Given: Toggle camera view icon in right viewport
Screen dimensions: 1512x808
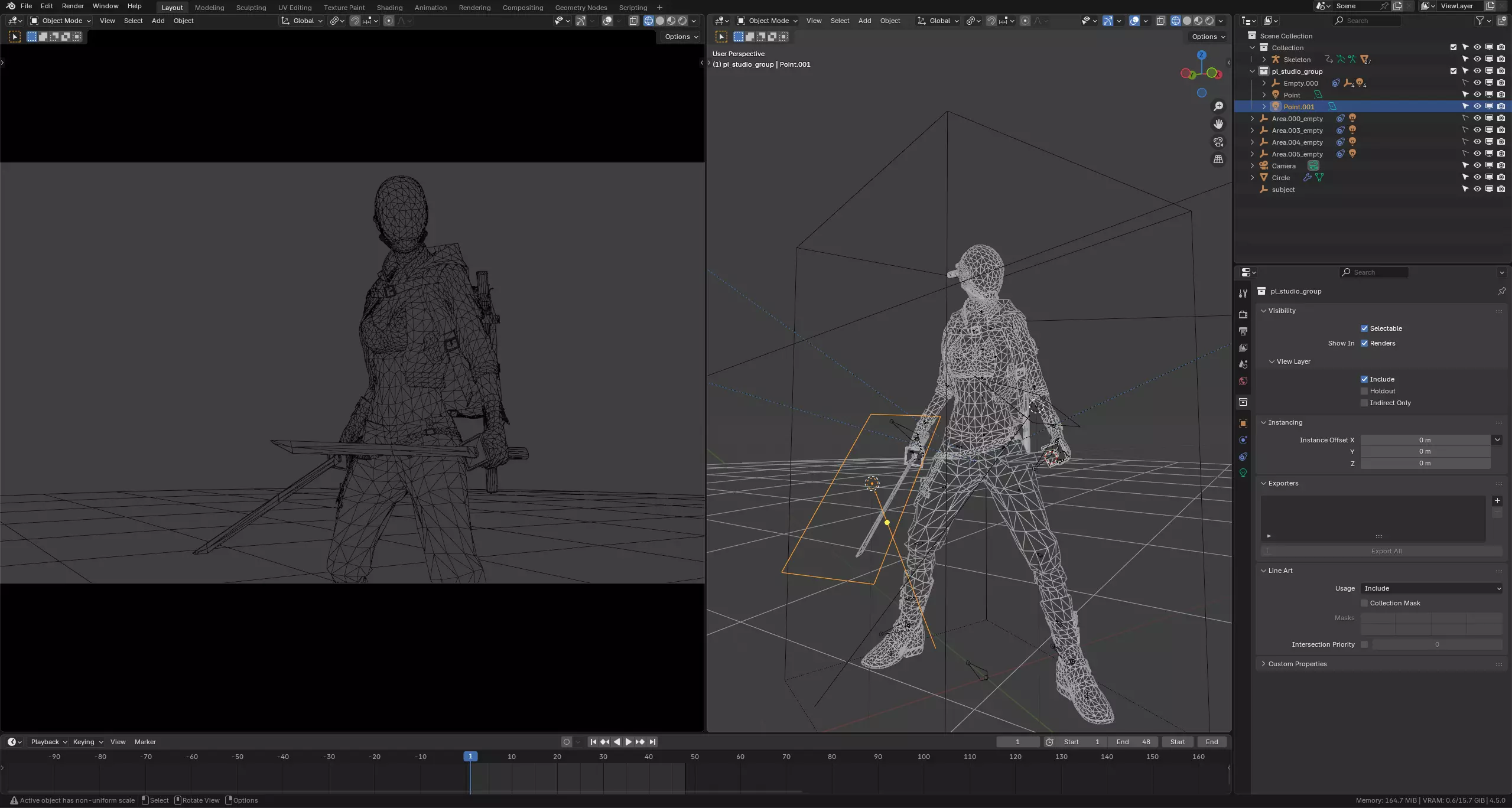Looking at the screenshot, I should click(x=1218, y=142).
